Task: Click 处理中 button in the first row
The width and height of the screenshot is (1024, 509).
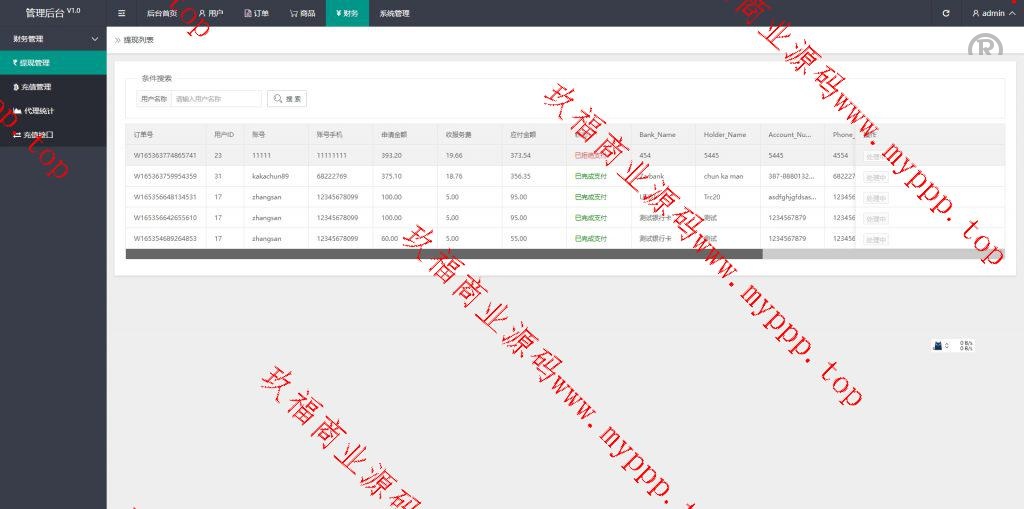Action: point(875,156)
